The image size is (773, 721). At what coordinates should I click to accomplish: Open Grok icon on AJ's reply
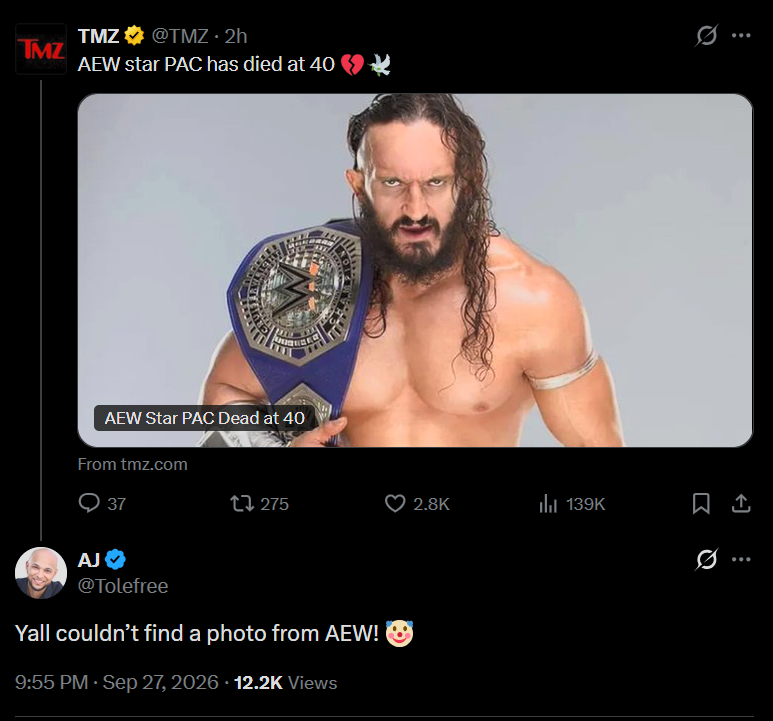(x=706, y=559)
